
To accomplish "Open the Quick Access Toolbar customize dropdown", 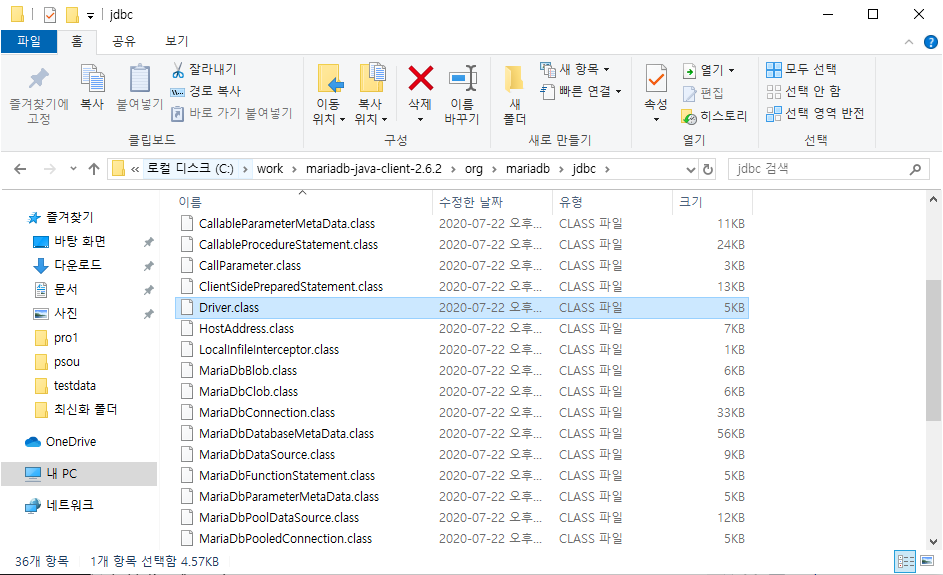I will 90,15.
